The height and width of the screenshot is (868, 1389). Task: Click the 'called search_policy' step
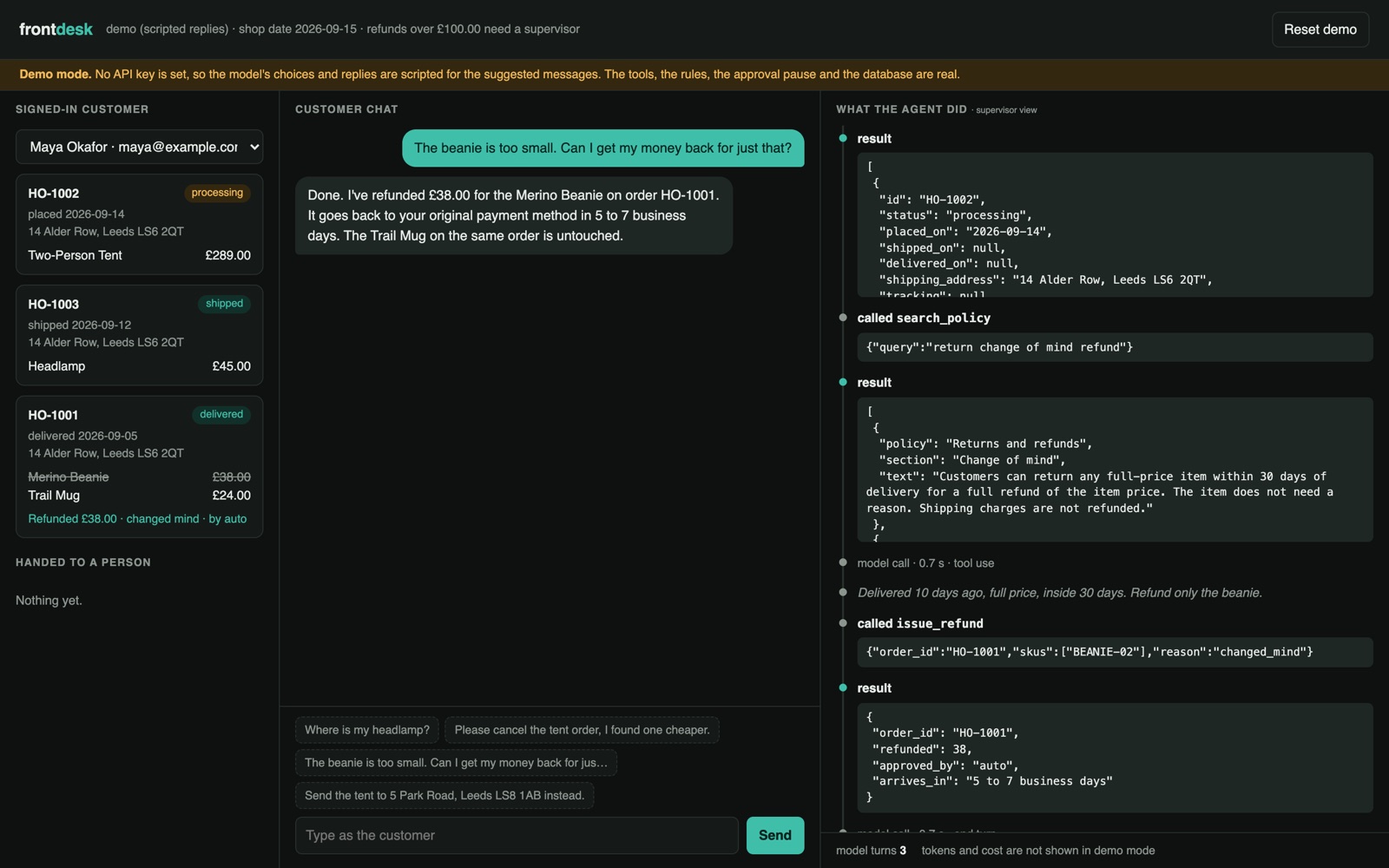point(924,318)
